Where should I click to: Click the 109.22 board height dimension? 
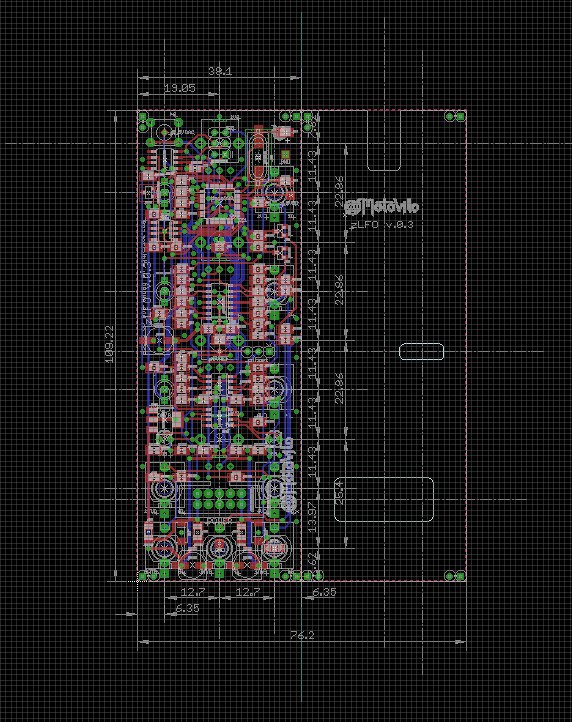click(110, 344)
